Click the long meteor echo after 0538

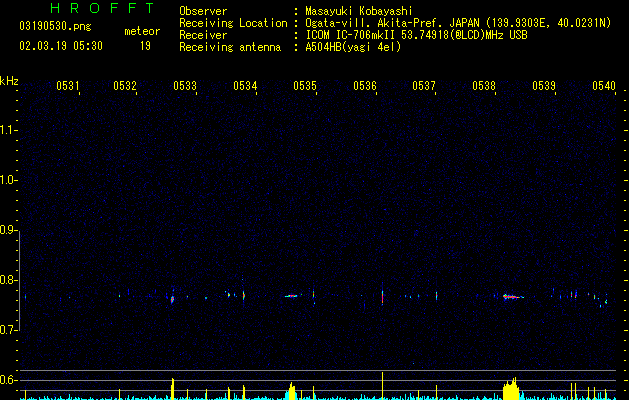513,297
